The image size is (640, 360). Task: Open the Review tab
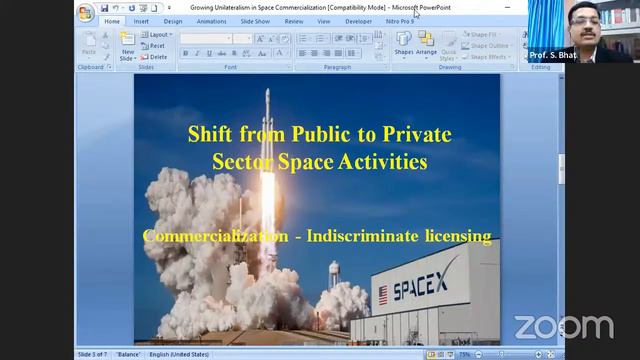(x=294, y=21)
